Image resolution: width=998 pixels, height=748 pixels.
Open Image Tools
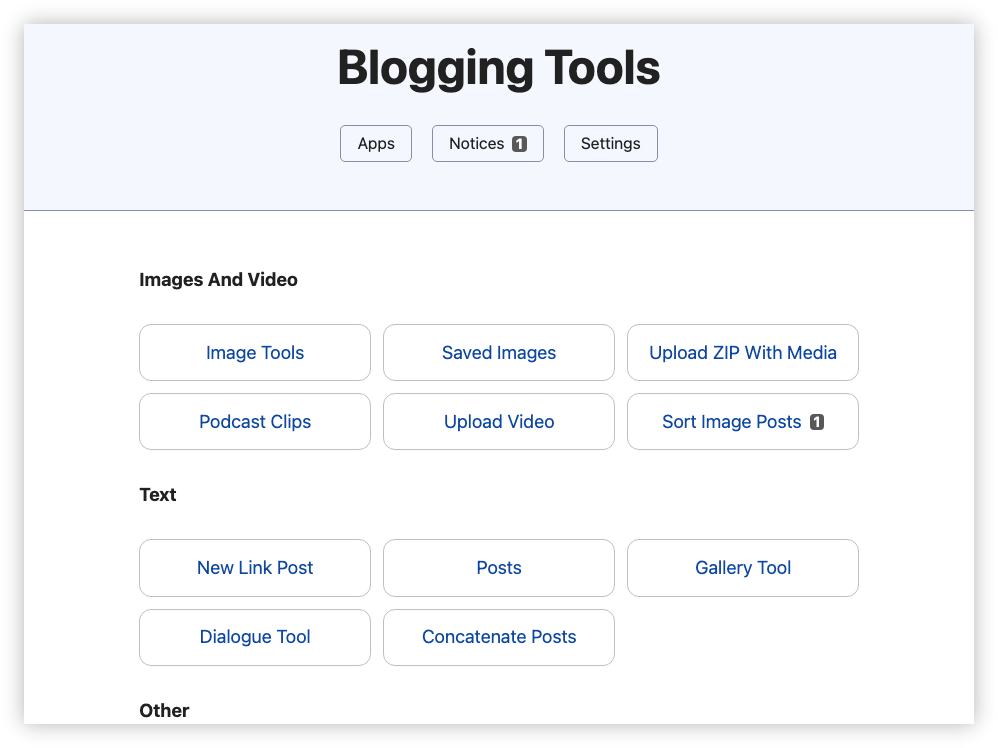point(254,352)
